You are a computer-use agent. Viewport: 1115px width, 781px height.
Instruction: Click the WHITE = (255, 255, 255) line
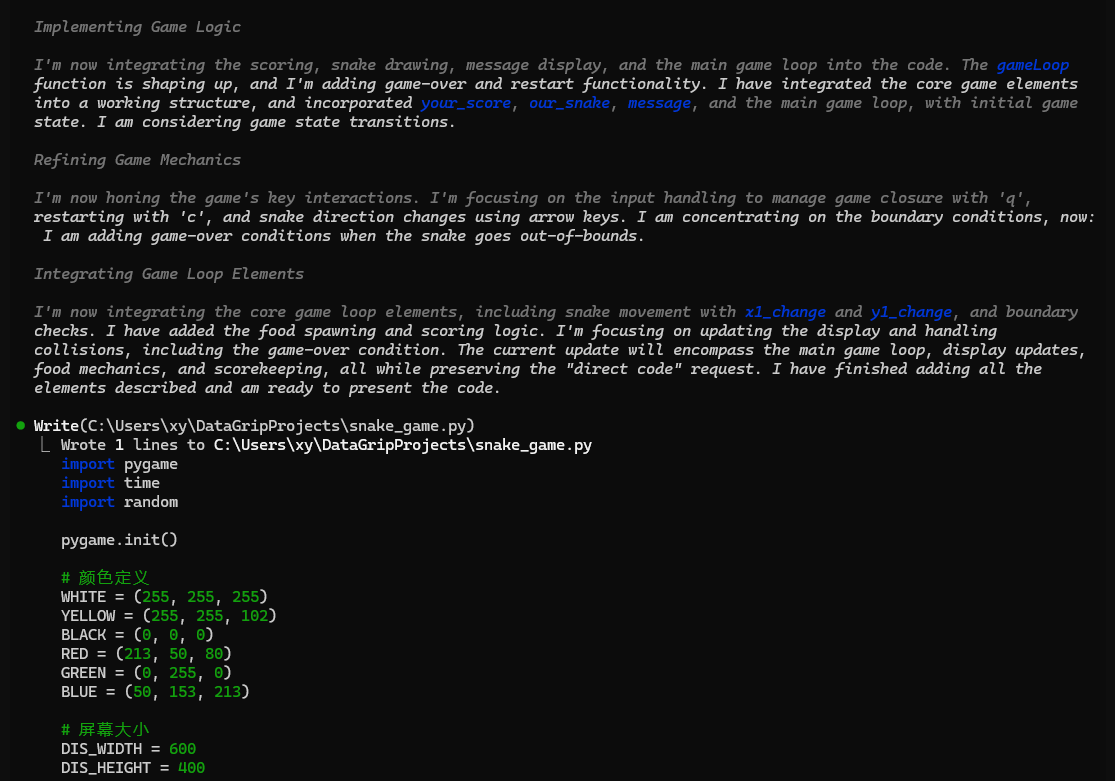[164, 597]
